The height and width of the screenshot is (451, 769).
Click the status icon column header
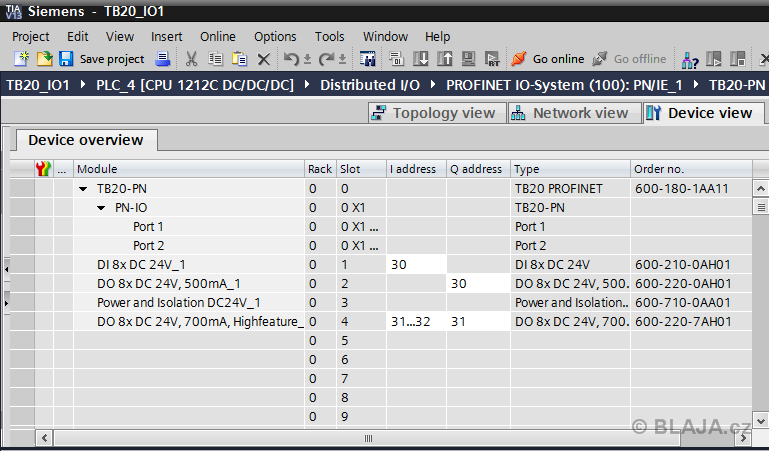tap(44, 169)
